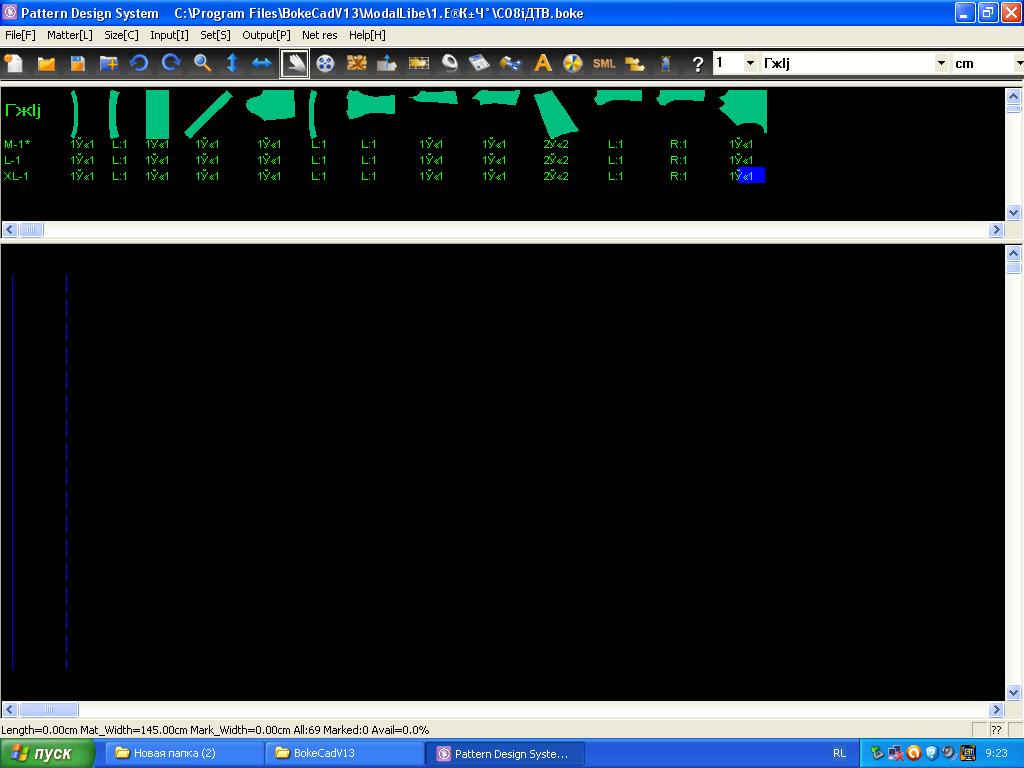Click the upward arrow export icon
Image resolution: width=1024 pixels, height=768 pixels.
coord(387,63)
